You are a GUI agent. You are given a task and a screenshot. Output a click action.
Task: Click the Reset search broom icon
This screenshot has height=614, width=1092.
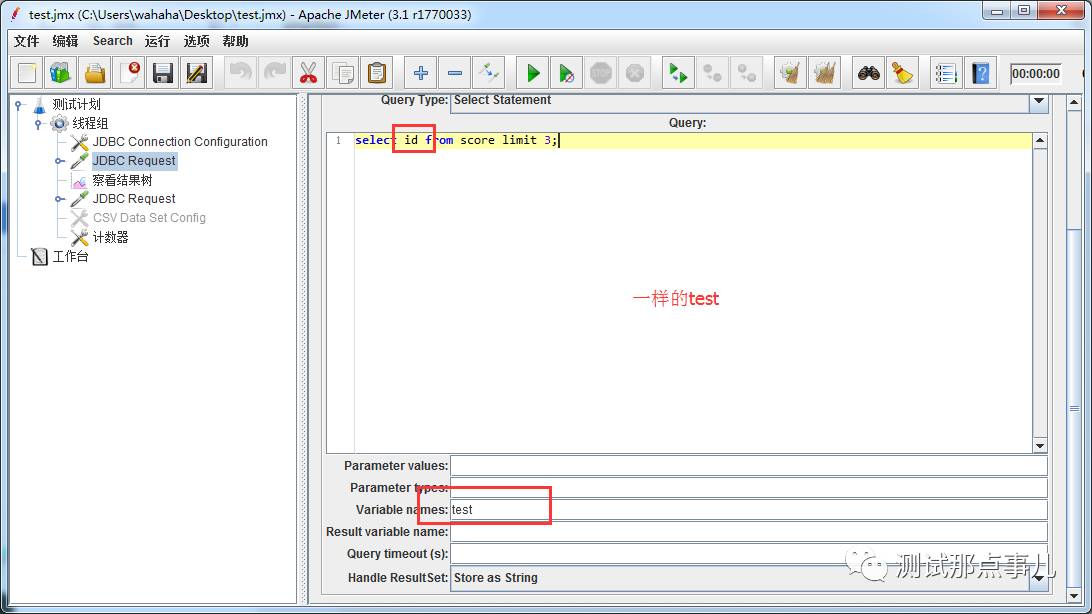[902, 73]
